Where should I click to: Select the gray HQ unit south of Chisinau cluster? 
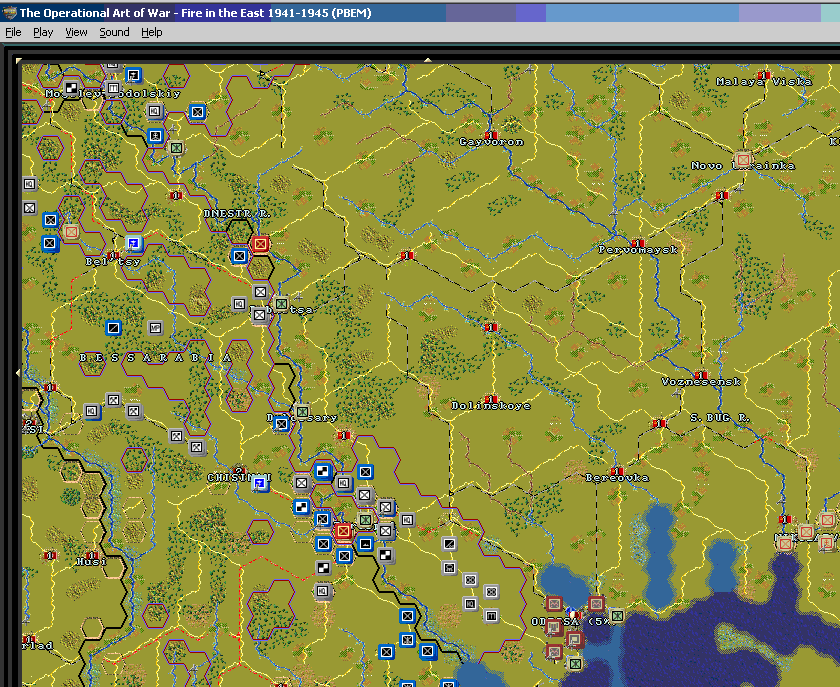pos(322,591)
